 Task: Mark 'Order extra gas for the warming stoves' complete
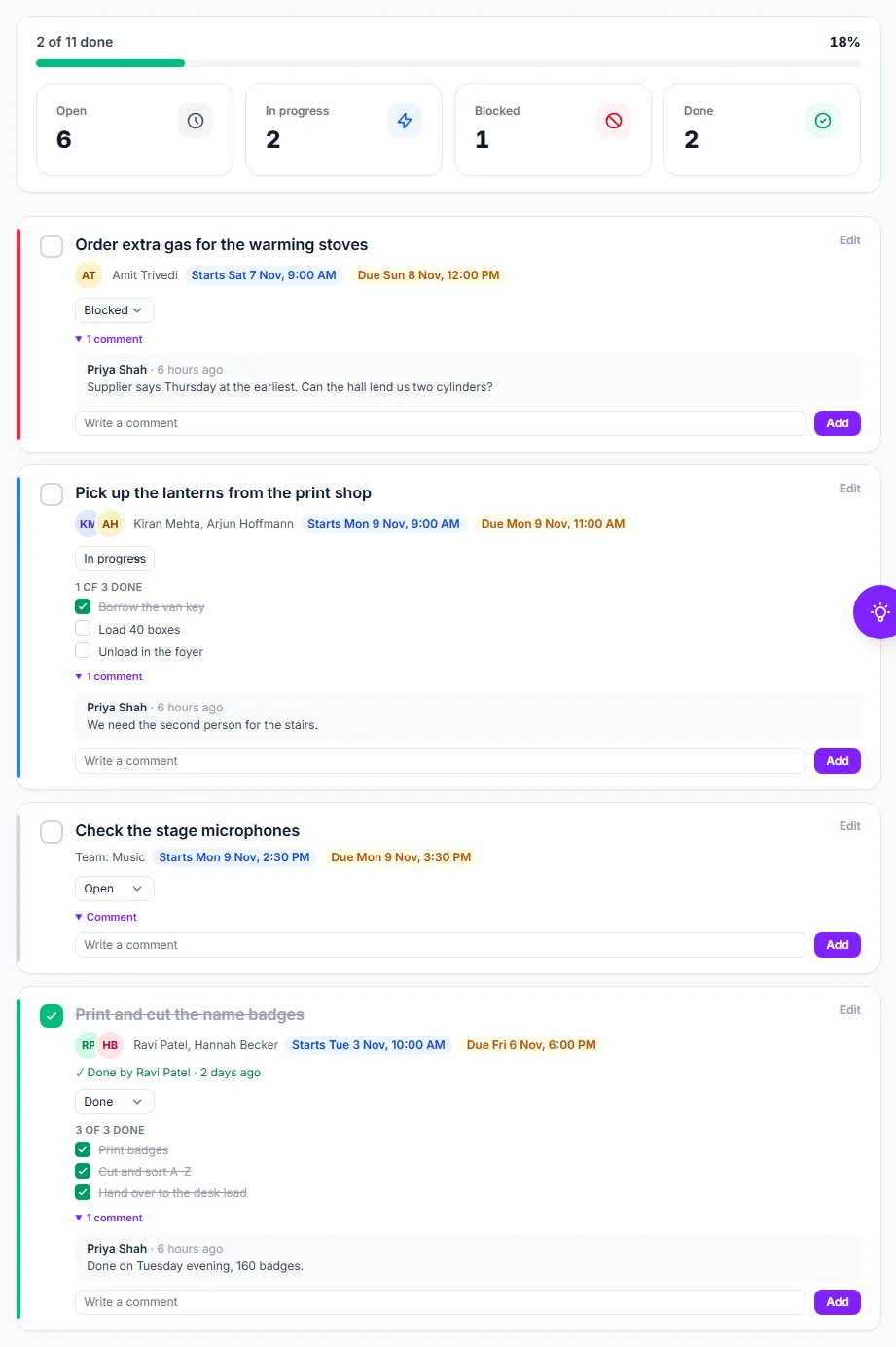pos(52,246)
